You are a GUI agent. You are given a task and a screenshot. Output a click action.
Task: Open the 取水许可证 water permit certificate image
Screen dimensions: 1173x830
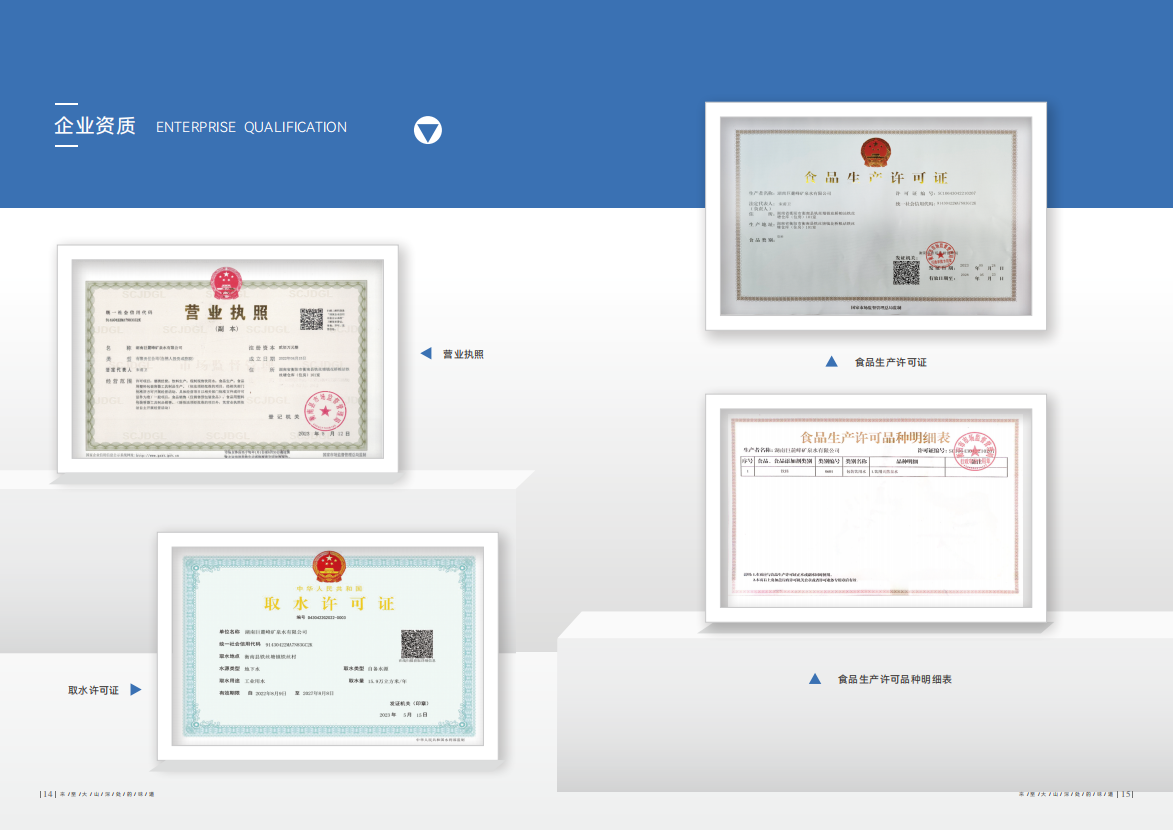327,648
